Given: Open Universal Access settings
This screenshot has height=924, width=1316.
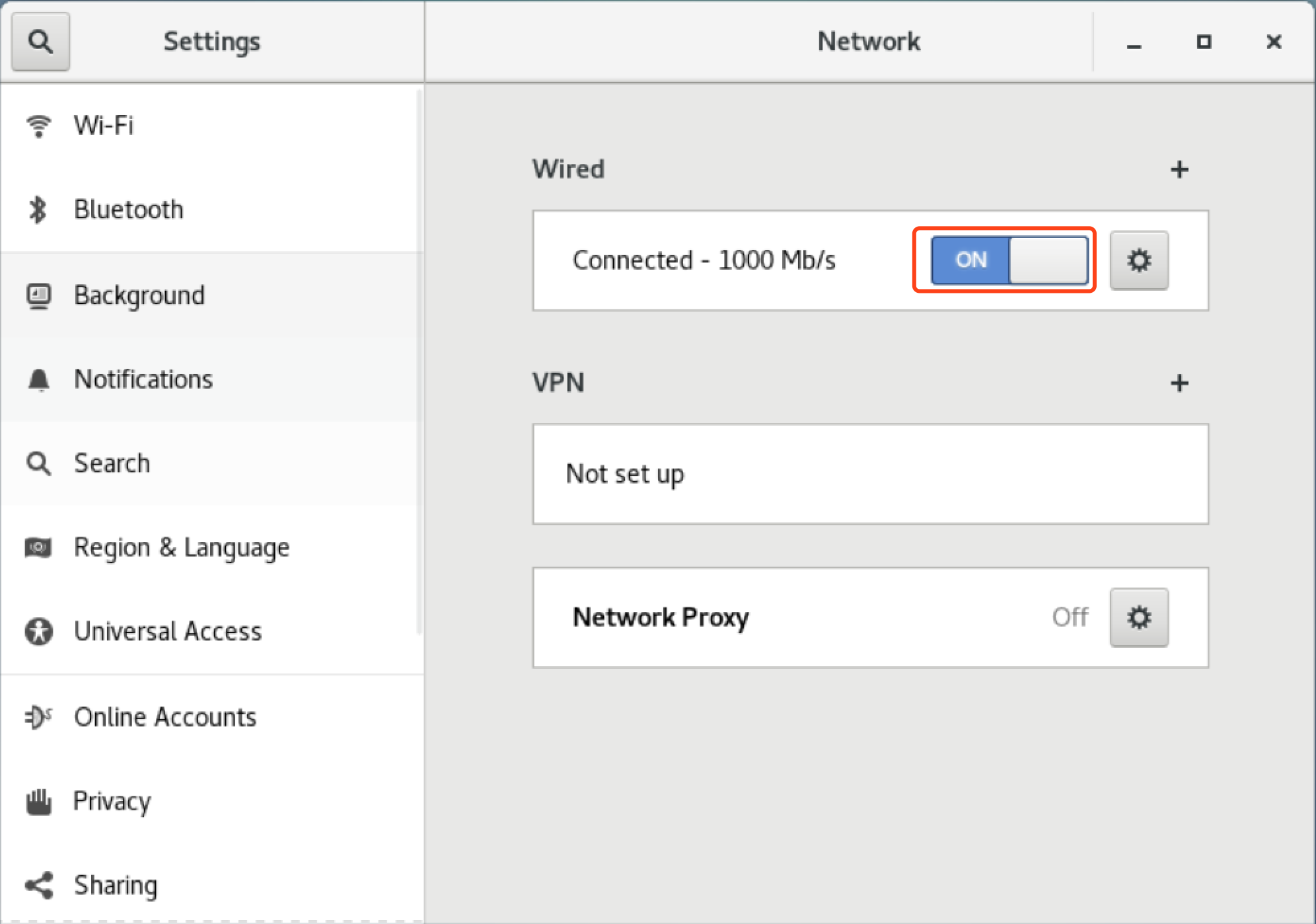Looking at the screenshot, I should 211,632.
